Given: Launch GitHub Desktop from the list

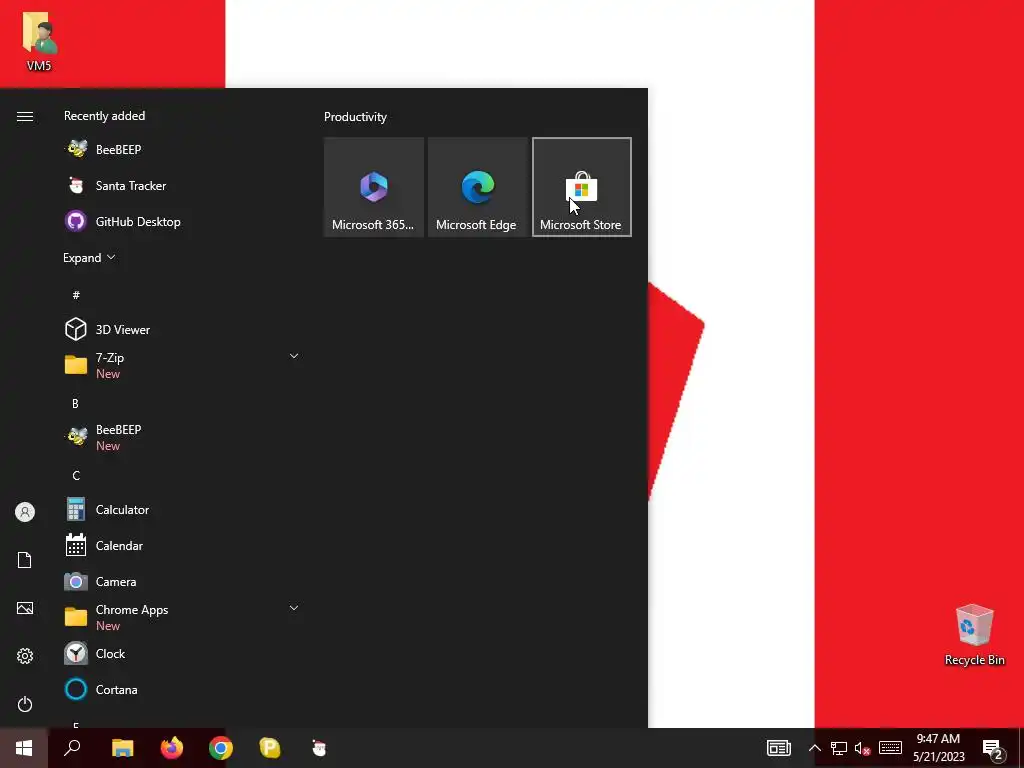Looking at the screenshot, I should (183, 221).
